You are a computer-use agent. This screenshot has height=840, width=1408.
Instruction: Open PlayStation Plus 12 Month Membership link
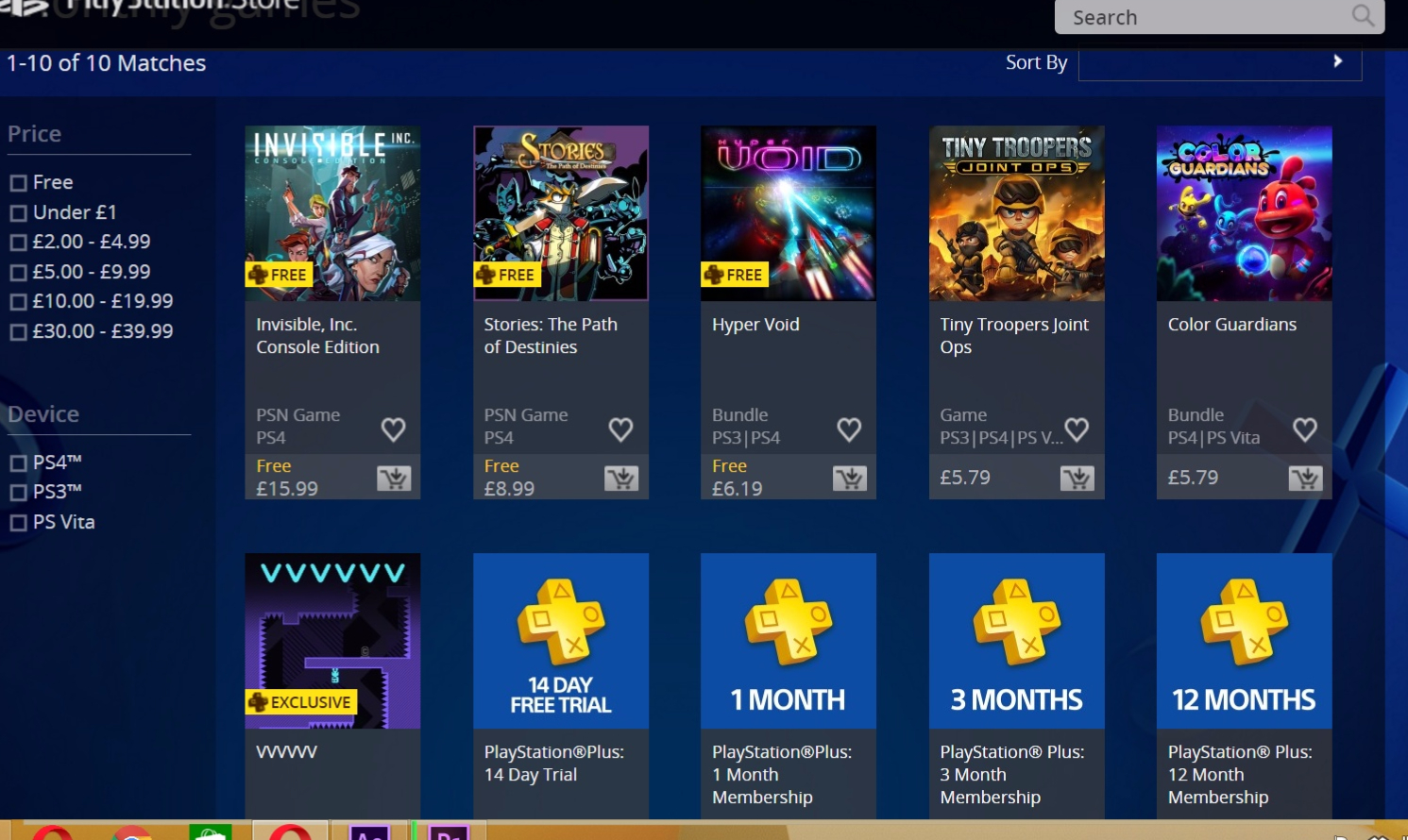point(1240,775)
